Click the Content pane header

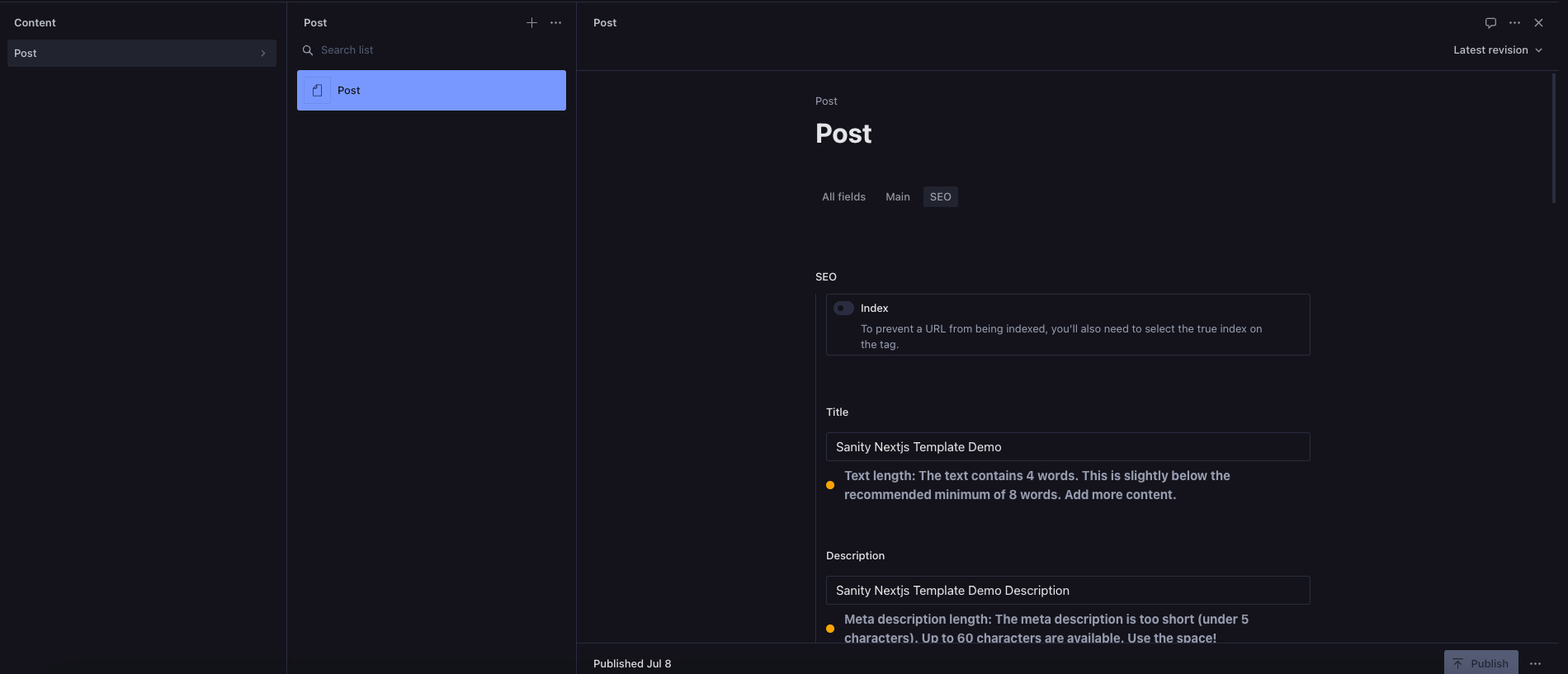(35, 23)
